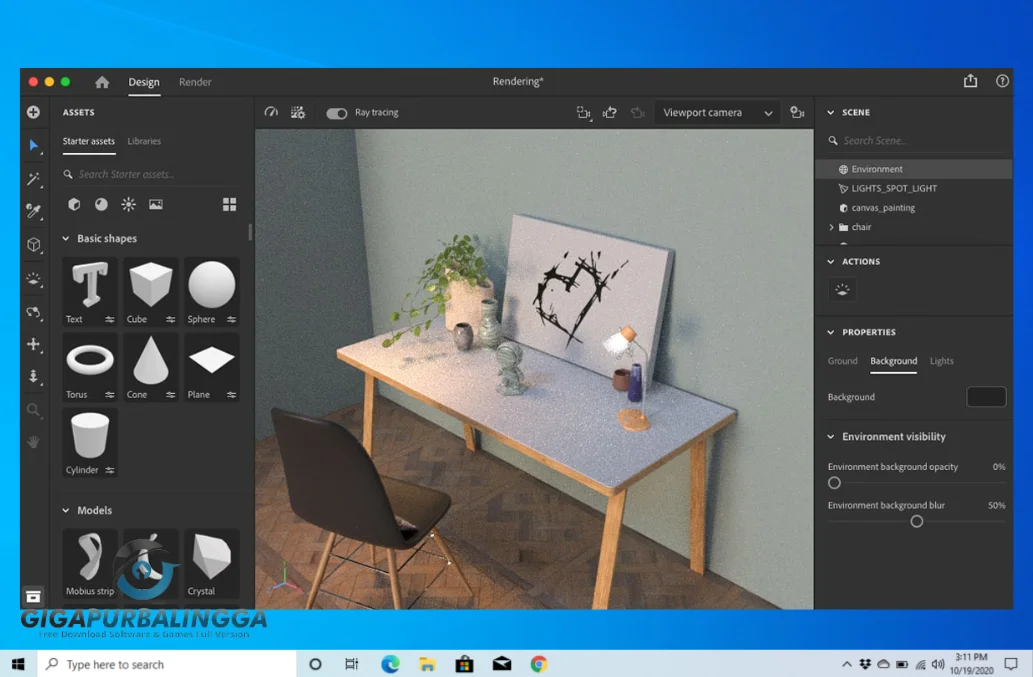Click the Environment background blur slider
Viewport: 1033px width, 677px height.
[x=916, y=521]
